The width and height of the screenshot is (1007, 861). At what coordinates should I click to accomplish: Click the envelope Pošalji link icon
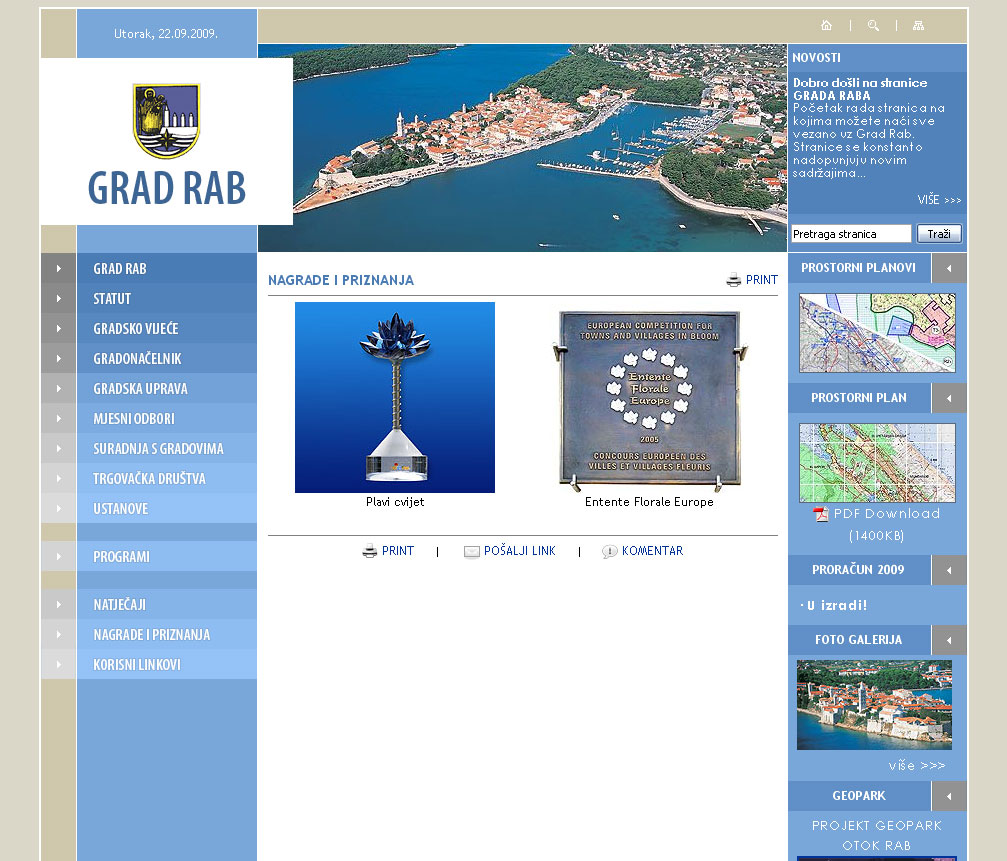click(x=472, y=552)
